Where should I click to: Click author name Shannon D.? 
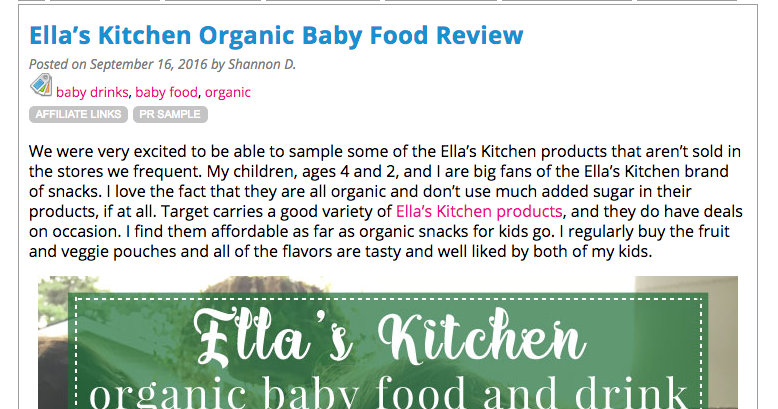tap(261, 65)
